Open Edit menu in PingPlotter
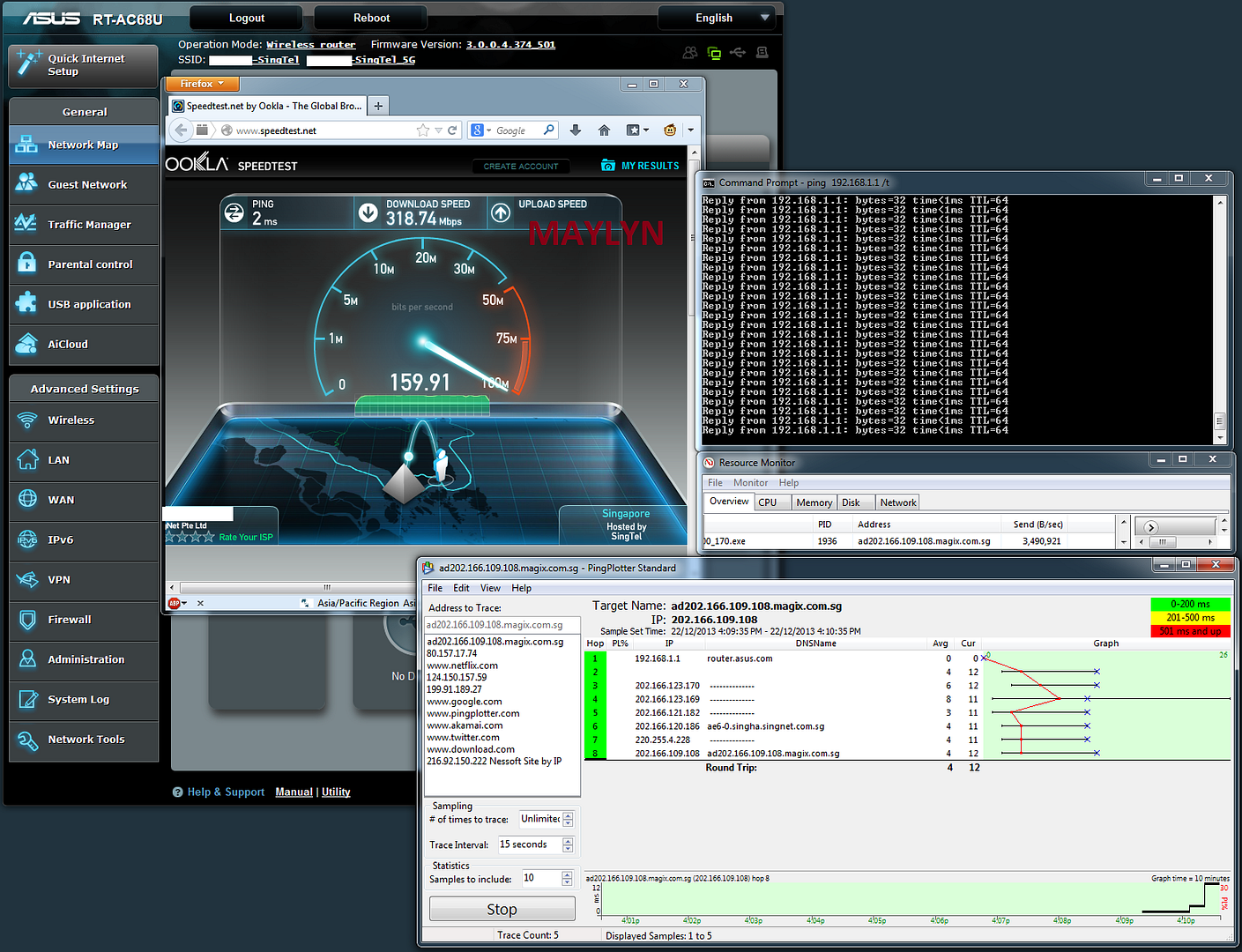Screen dimensions: 1242x952 pyautogui.click(x=461, y=588)
